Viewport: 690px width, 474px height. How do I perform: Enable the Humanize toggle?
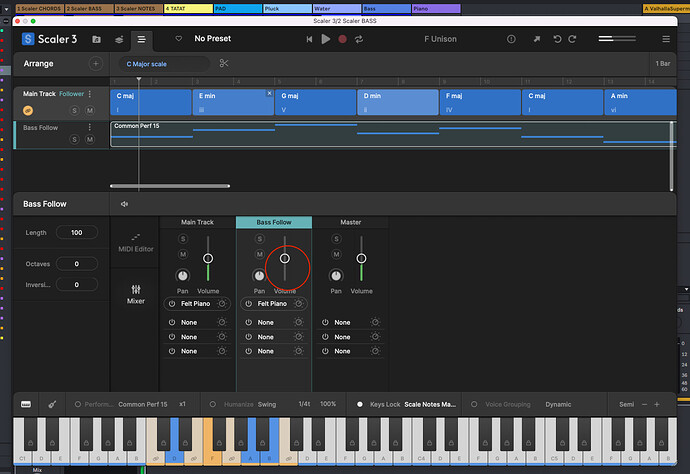pyautogui.click(x=213, y=404)
